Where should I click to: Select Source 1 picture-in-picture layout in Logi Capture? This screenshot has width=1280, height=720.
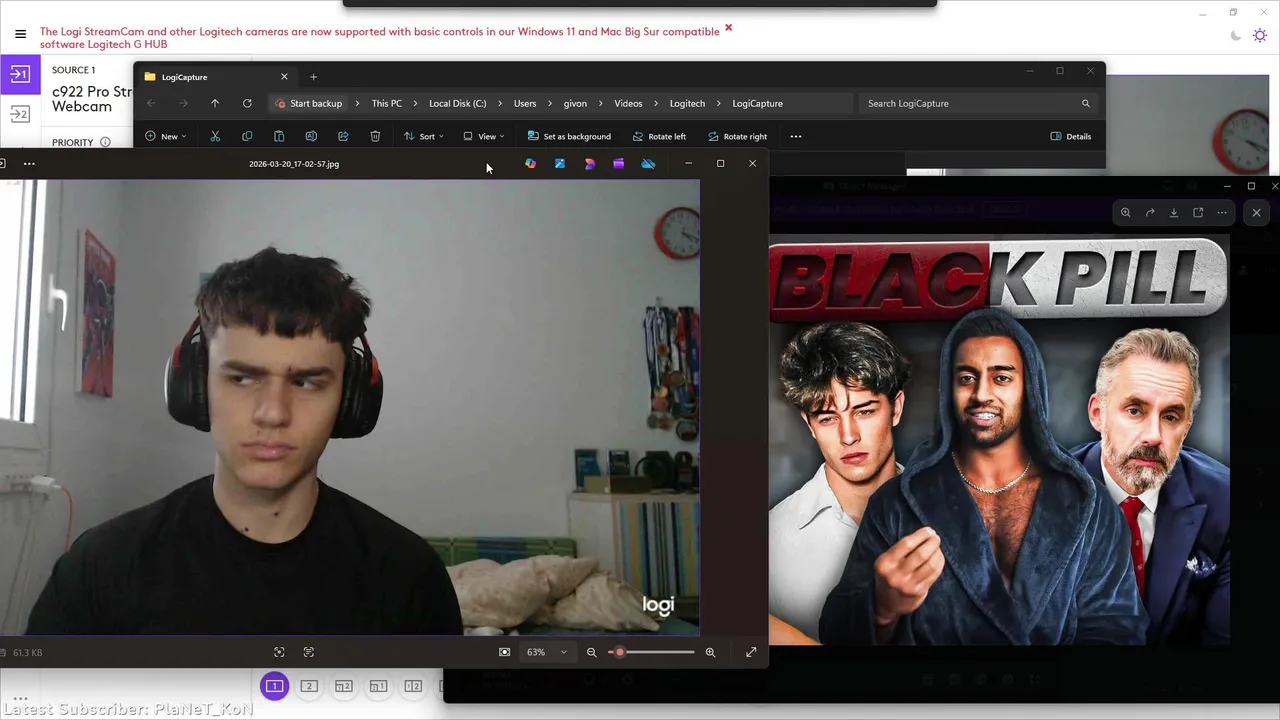(x=378, y=686)
